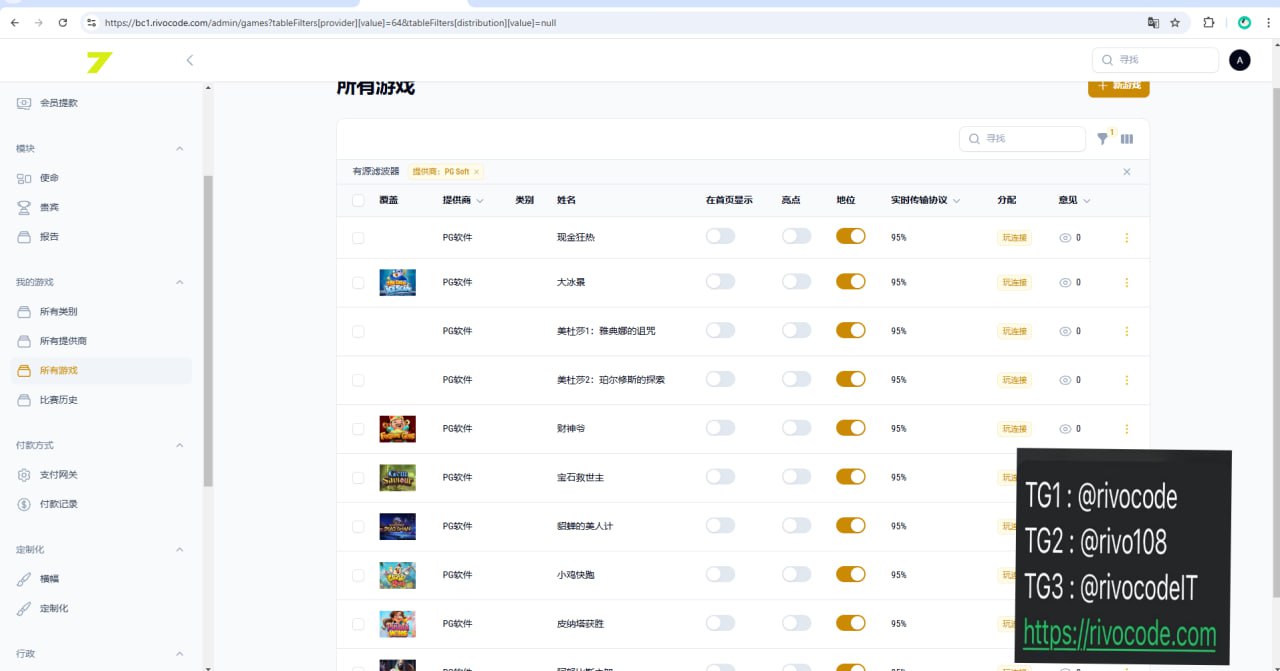Click 玩连接 badge for 美杜莎1

point(1014,331)
